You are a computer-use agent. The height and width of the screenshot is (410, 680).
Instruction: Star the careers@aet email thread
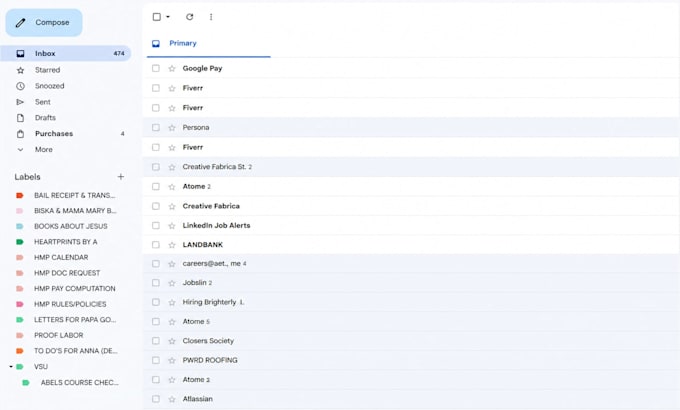pos(172,264)
